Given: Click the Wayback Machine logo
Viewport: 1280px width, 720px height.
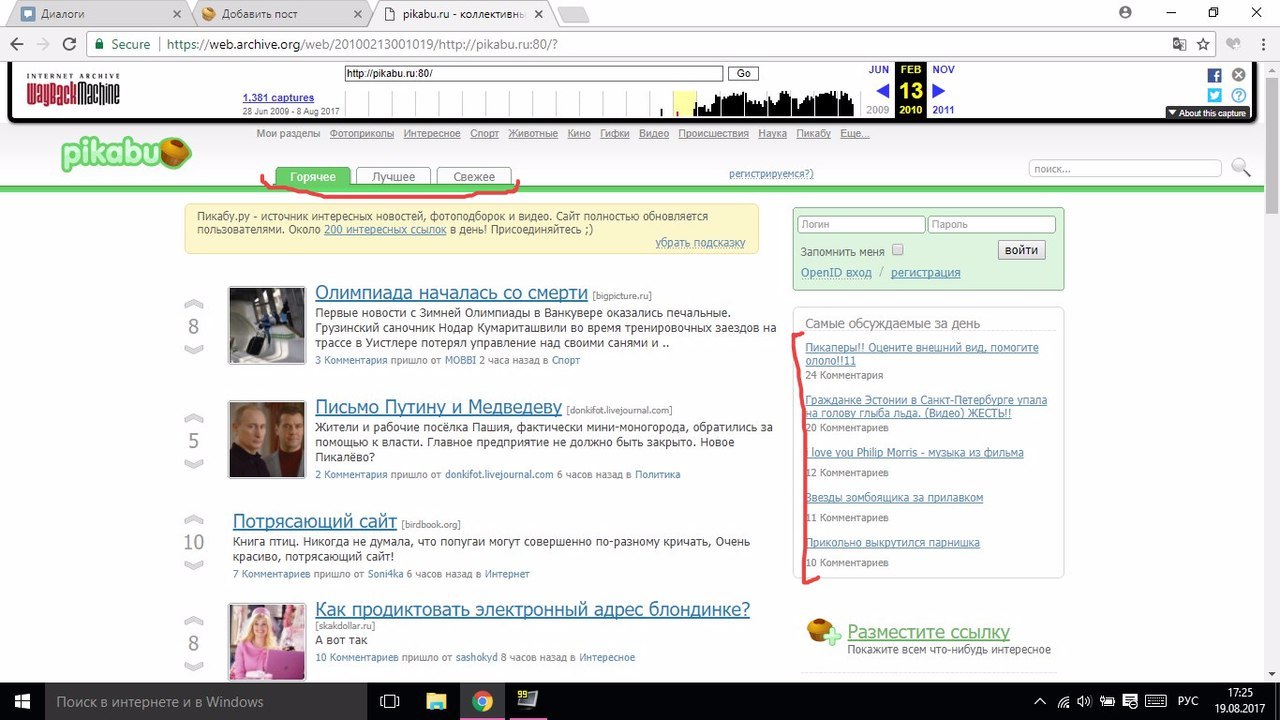Looking at the screenshot, I should [x=73, y=91].
